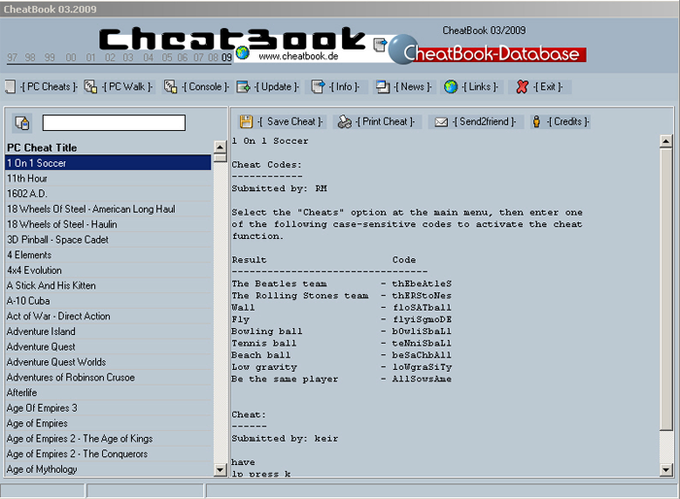Click the cheat text scroll up arrow

point(666,141)
